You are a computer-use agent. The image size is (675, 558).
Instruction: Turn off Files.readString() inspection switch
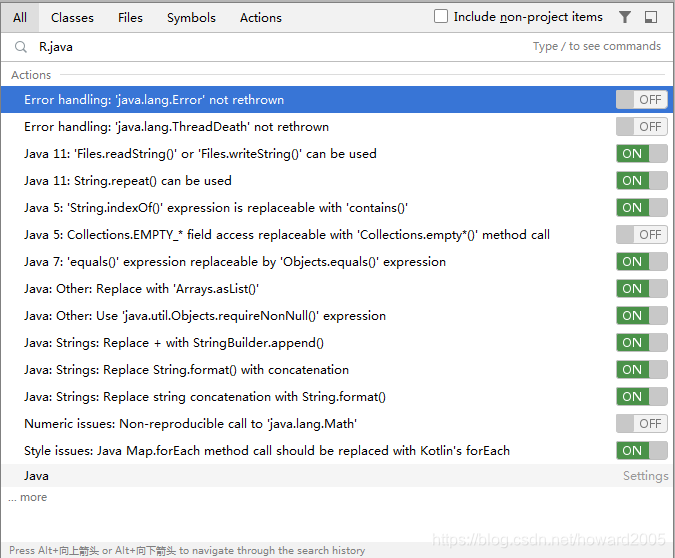pyautogui.click(x=641, y=154)
